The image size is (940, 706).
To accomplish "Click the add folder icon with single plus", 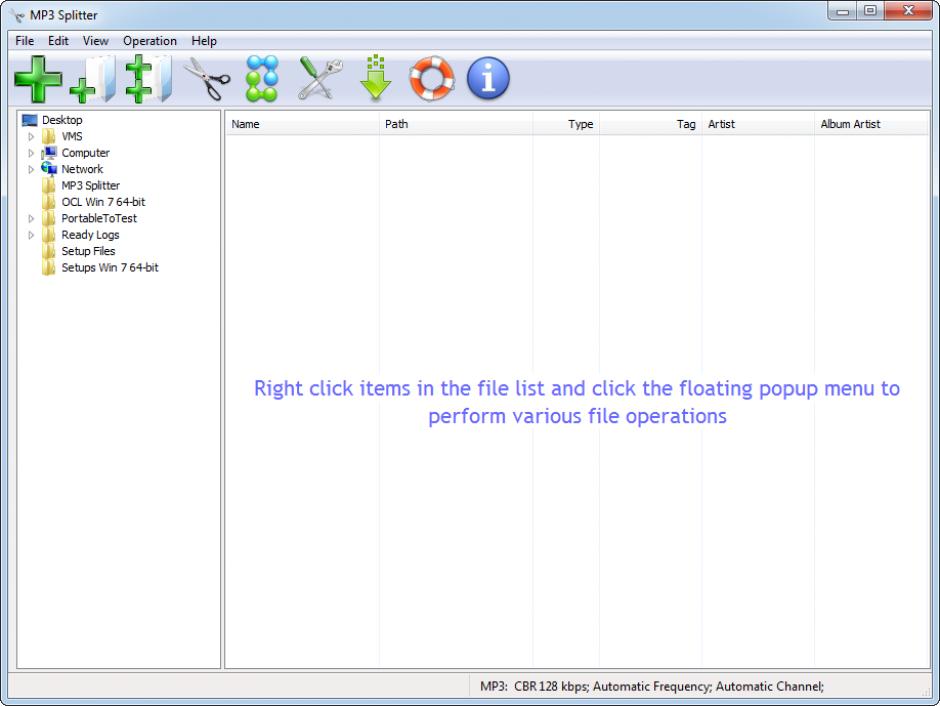I will pyautogui.click(x=93, y=79).
